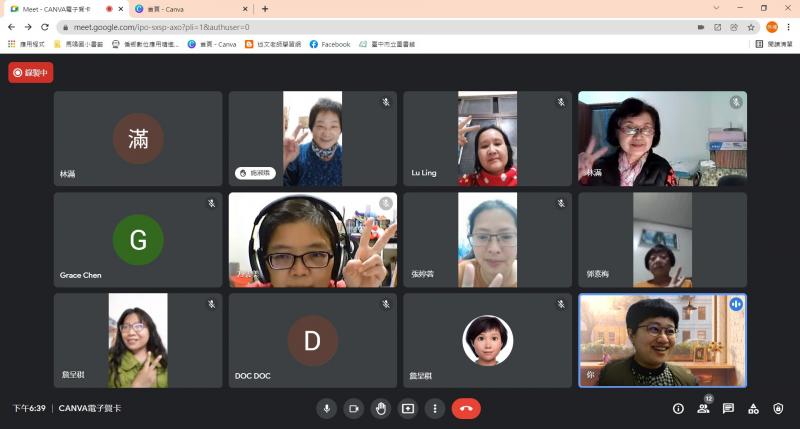Show the participants list panel
The image size is (800, 429).
(703, 408)
